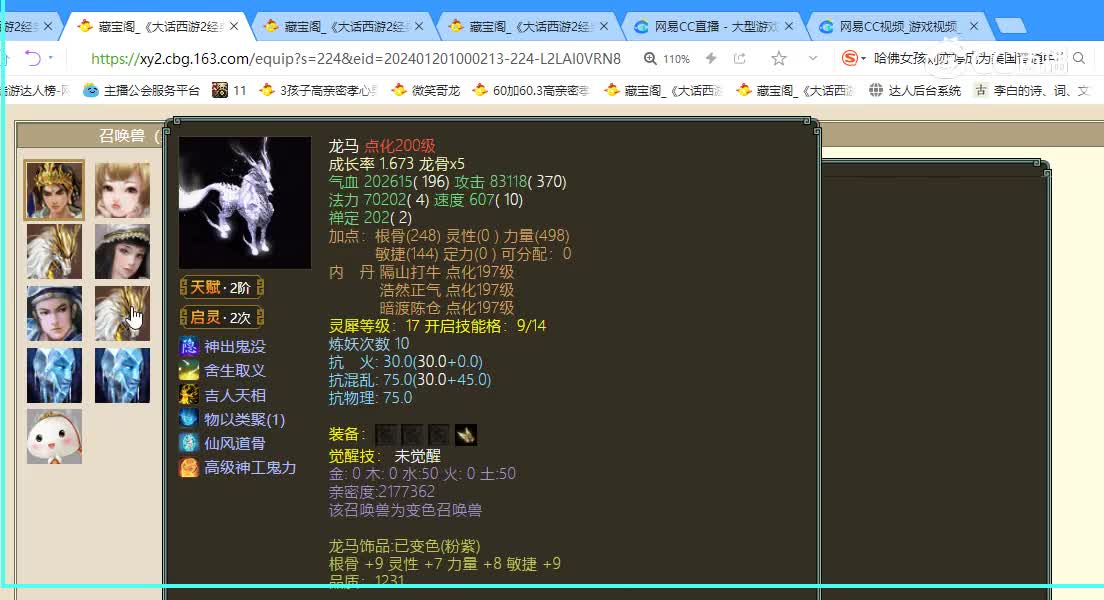Click the 舍生取义 skill icon
Screen dimensions: 1104x600
[189, 370]
